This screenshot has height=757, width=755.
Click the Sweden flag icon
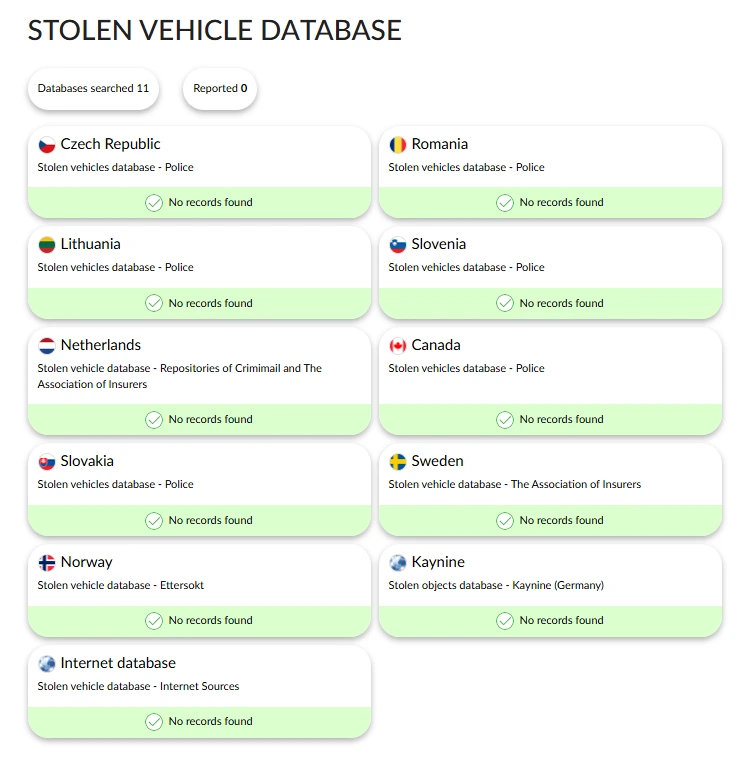click(398, 462)
